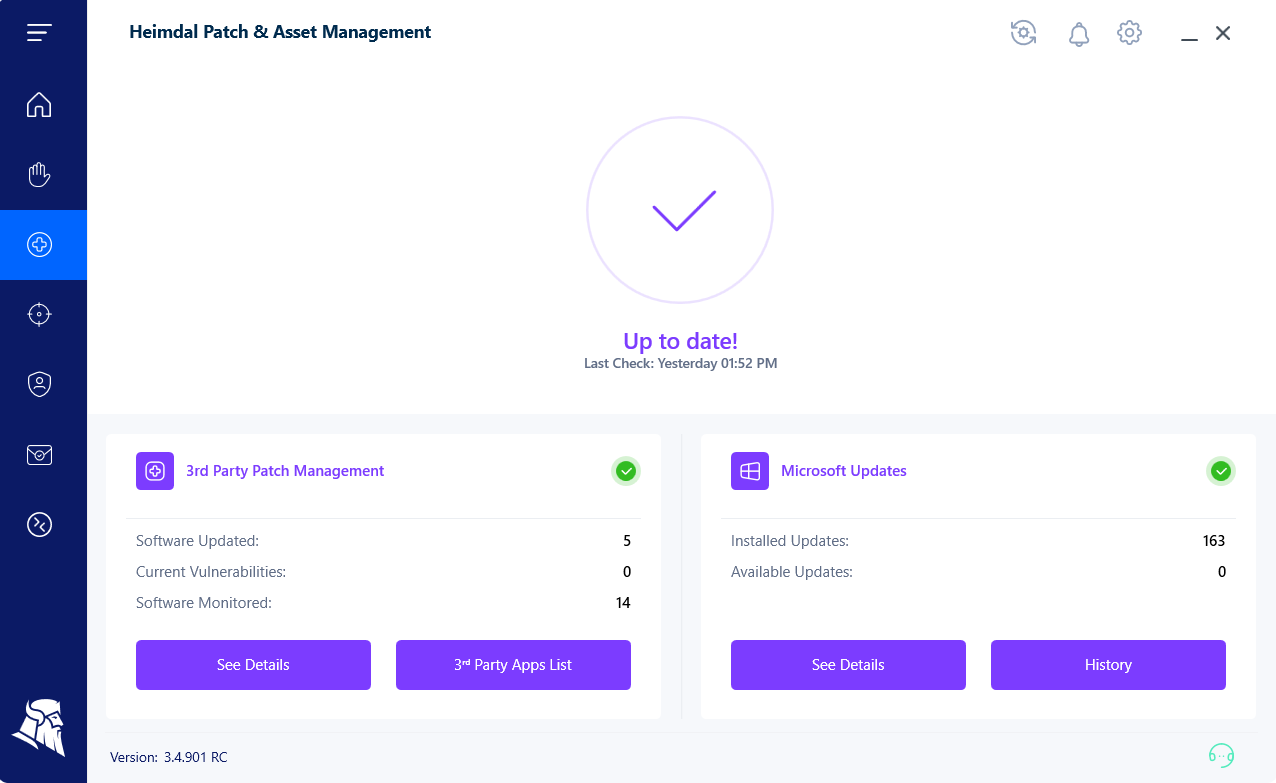Open the hand-icon module in the sidebar

[39, 175]
